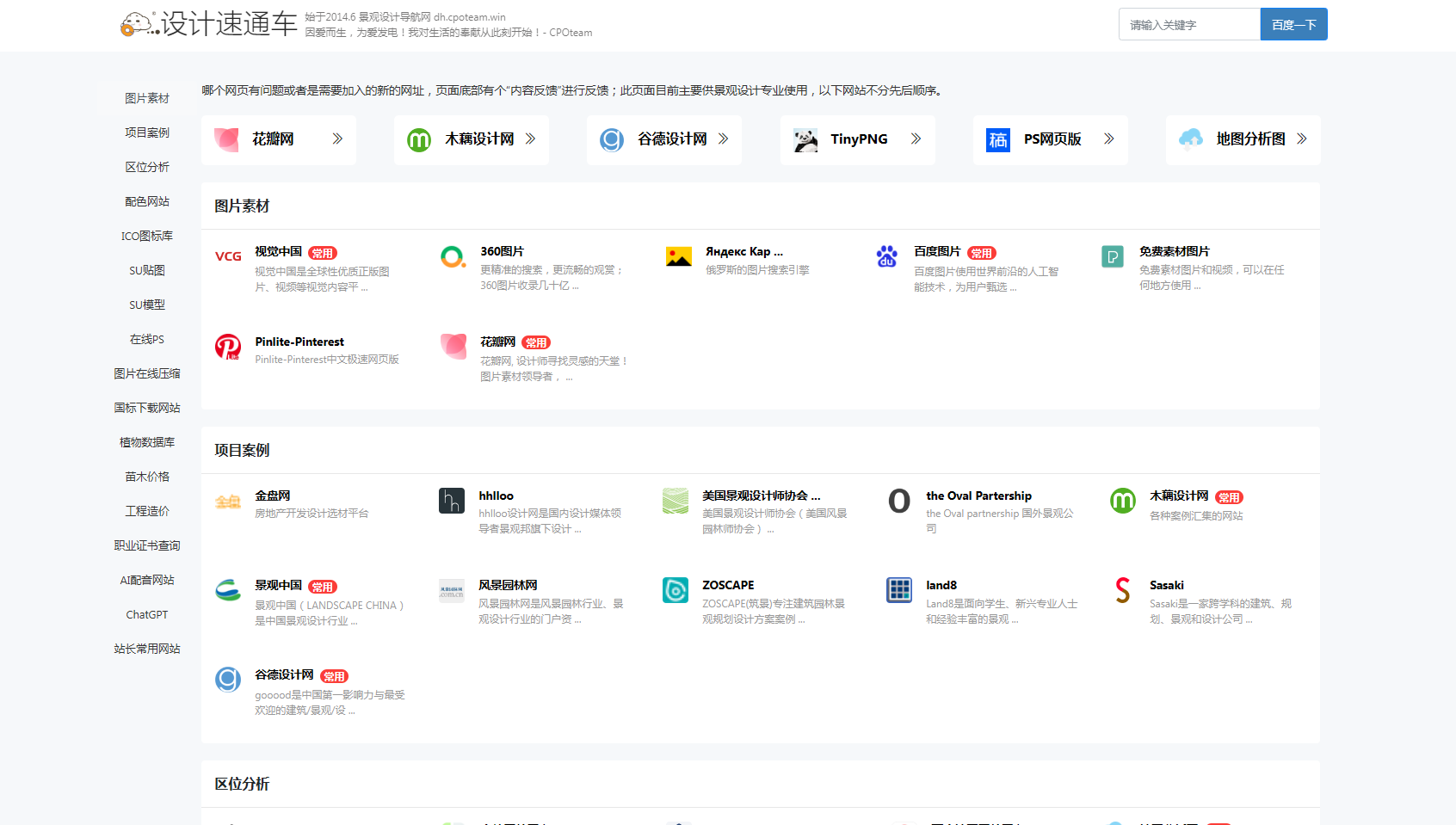Expand the PS网页版 shortcut chevron arrow
Viewport: 1456px width, 825px height.
(x=1108, y=139)
